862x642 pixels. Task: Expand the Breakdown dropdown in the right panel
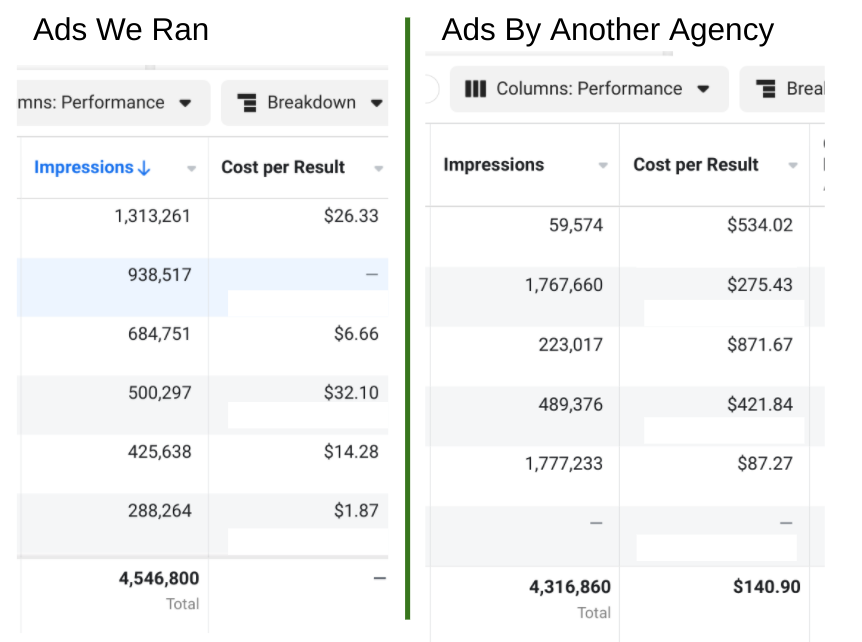point(800,89)
